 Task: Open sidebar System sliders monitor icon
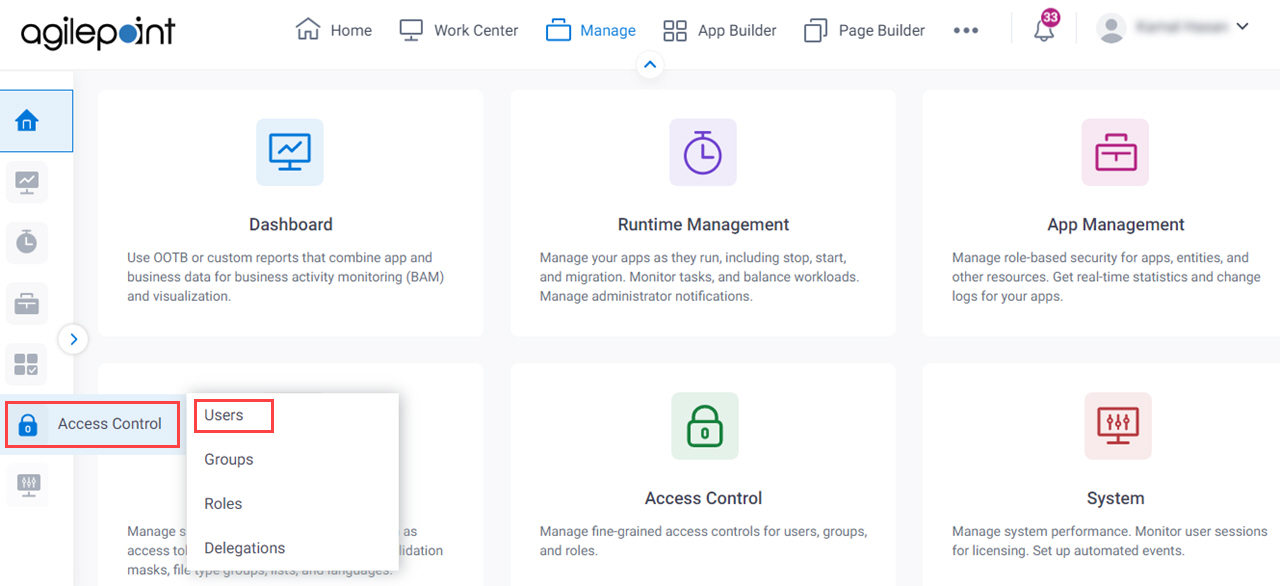27,485
